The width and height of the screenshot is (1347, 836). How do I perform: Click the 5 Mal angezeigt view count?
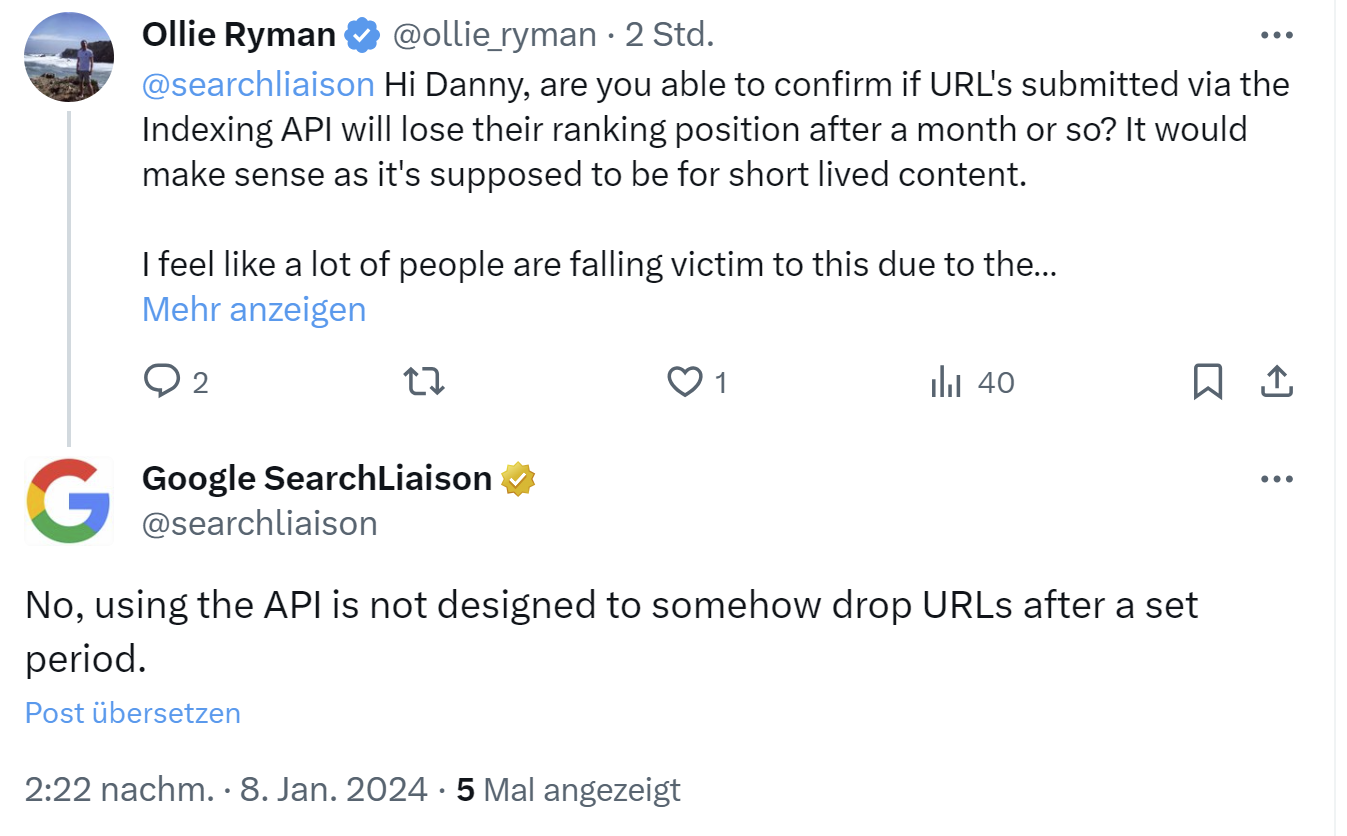[x=568, y=789]
